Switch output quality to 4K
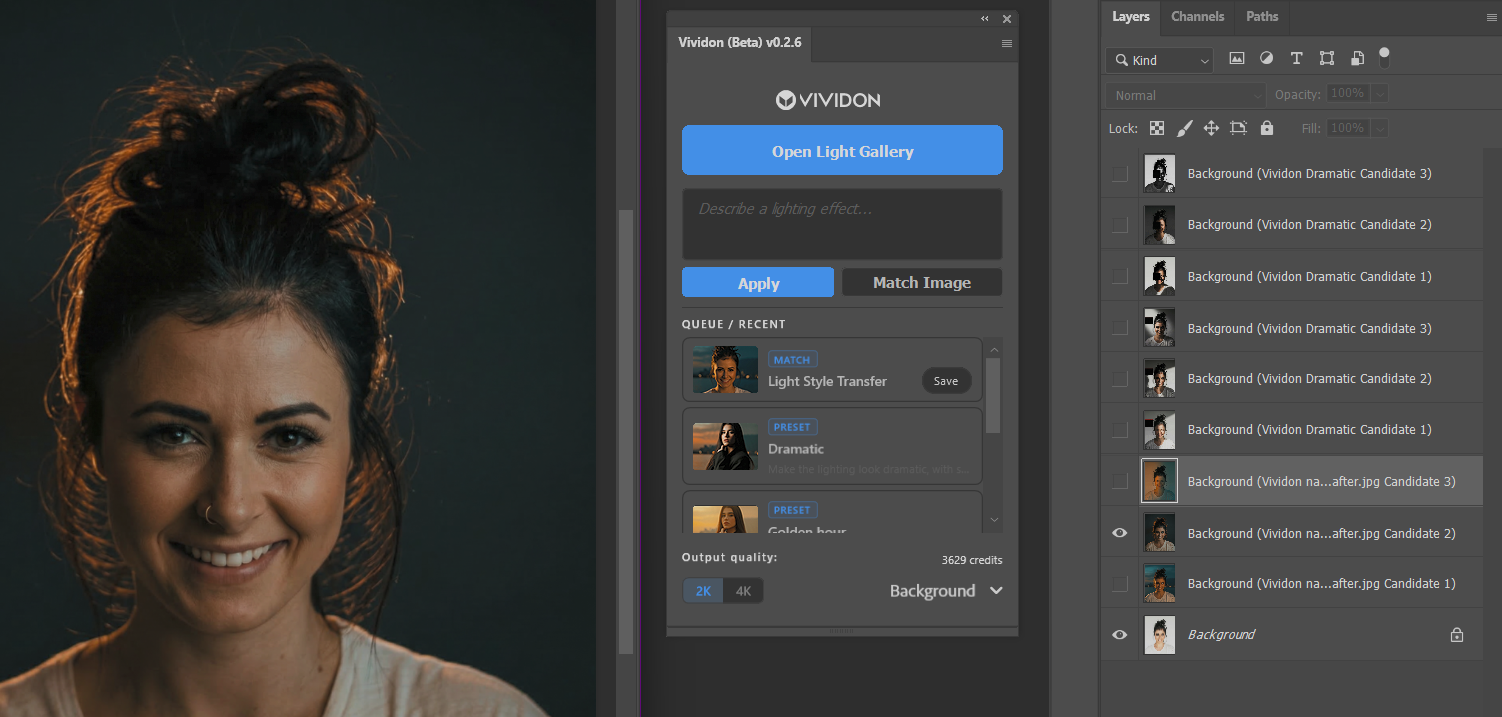This screenshot has height=717, width=1502. tap(743, 591)
